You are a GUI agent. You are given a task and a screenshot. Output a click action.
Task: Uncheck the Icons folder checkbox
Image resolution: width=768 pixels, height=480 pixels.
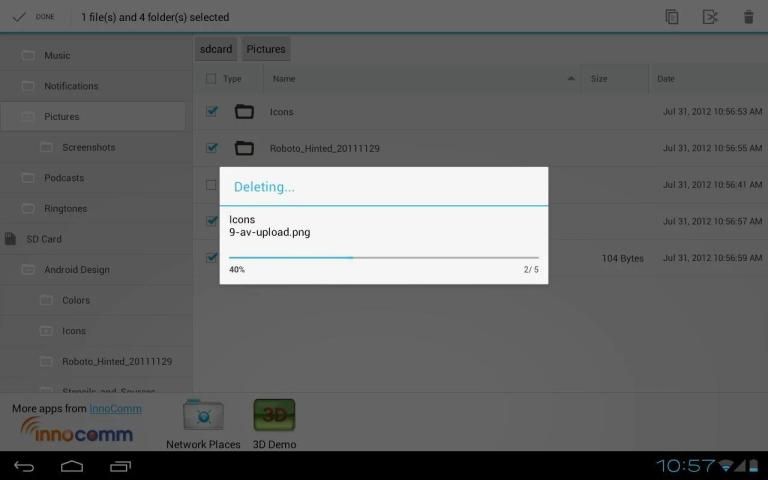click(211, 112)
